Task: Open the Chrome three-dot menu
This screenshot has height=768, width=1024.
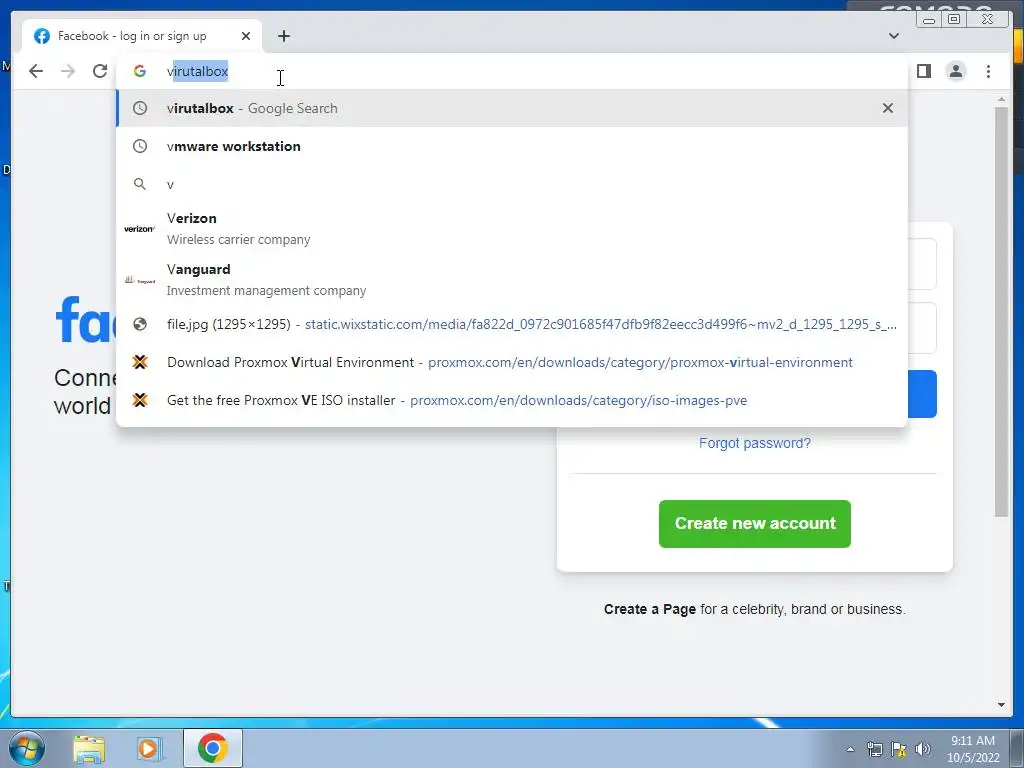Action: pos(988,71)
